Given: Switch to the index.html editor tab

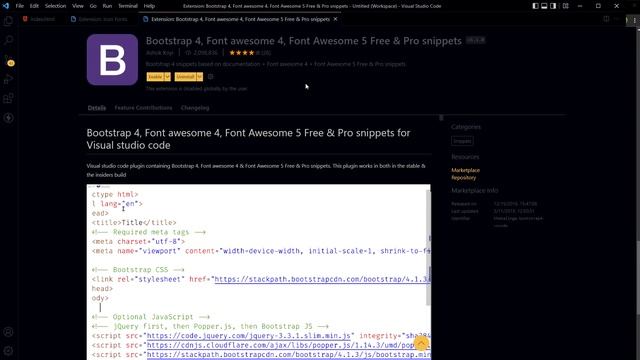Looking at the screenshot, I should (x=39, y=19).
